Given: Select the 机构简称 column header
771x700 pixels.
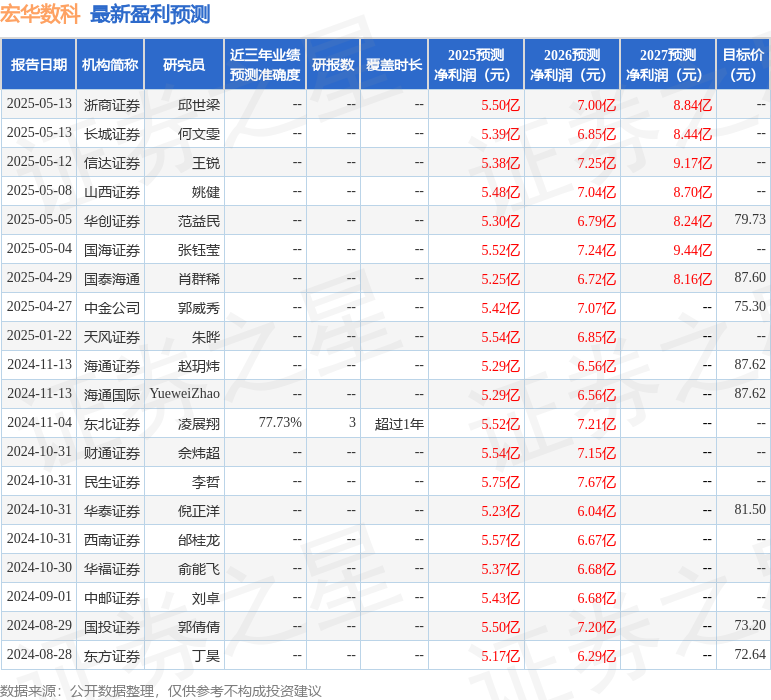Looking at the screenshot, I should click(111, 65).
